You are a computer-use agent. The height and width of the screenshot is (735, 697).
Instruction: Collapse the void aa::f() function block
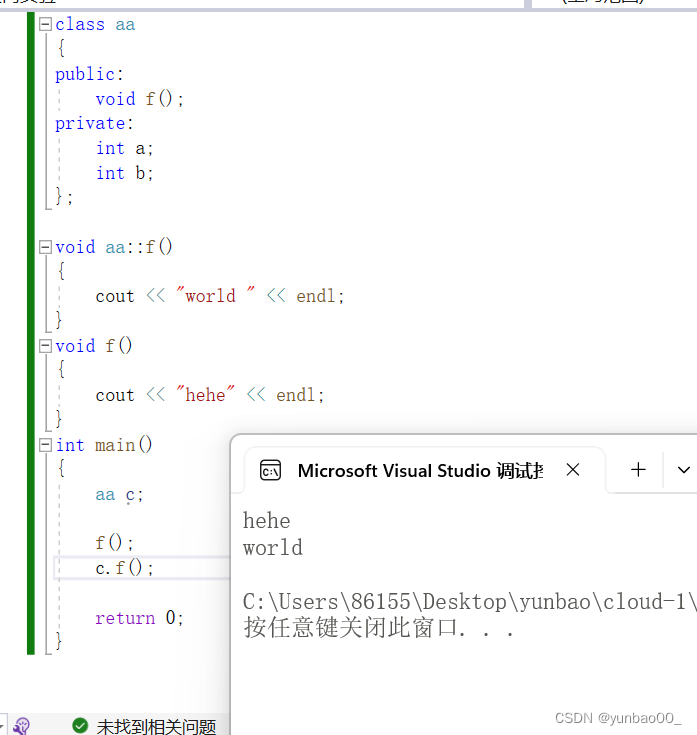[x=45, y=247]
